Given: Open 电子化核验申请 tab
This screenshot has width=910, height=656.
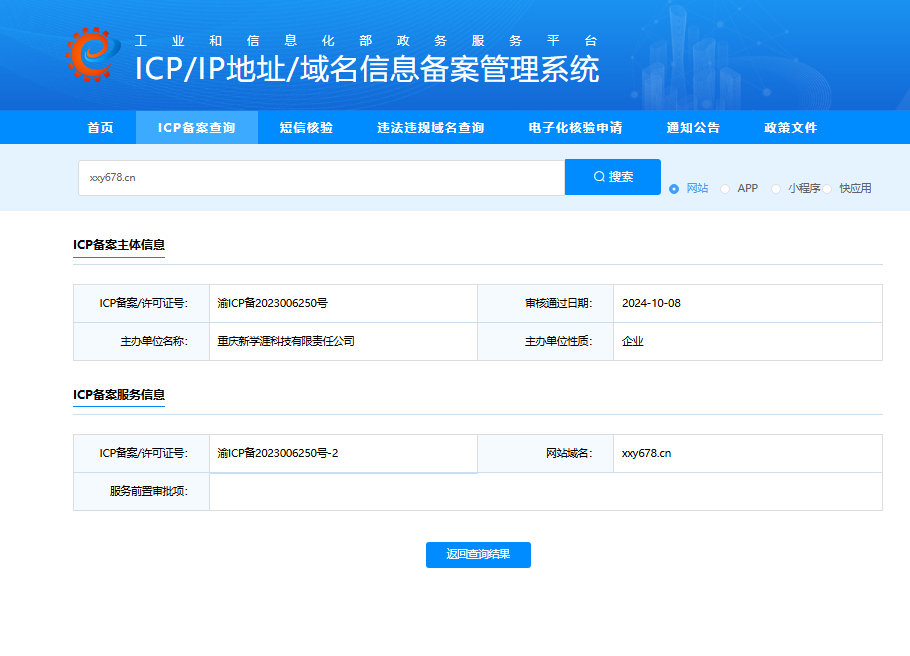Looking at the screenshot, I should coord(575,128).
